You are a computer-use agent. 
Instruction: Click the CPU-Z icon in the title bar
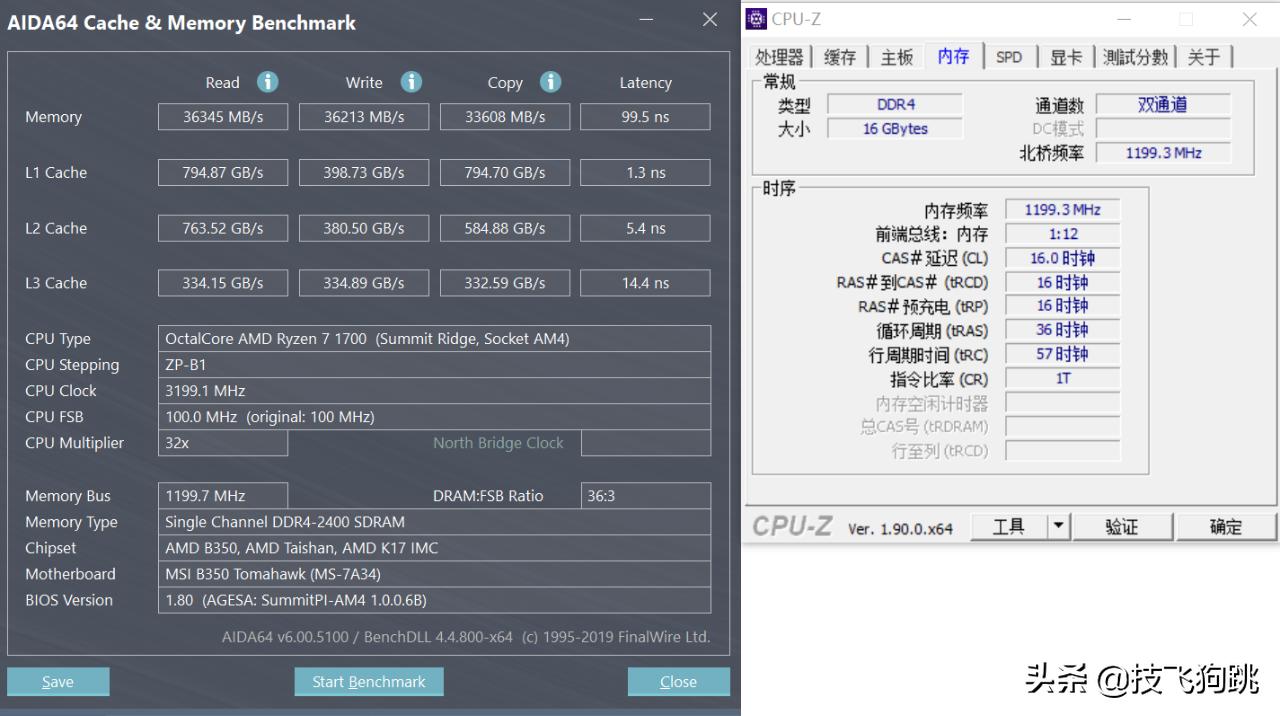[x=756, y=18]
